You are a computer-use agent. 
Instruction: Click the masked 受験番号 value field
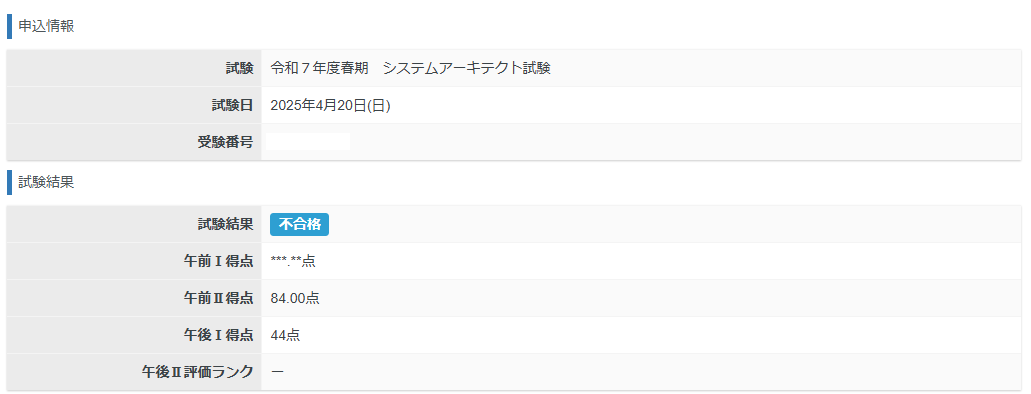point(308,141)
